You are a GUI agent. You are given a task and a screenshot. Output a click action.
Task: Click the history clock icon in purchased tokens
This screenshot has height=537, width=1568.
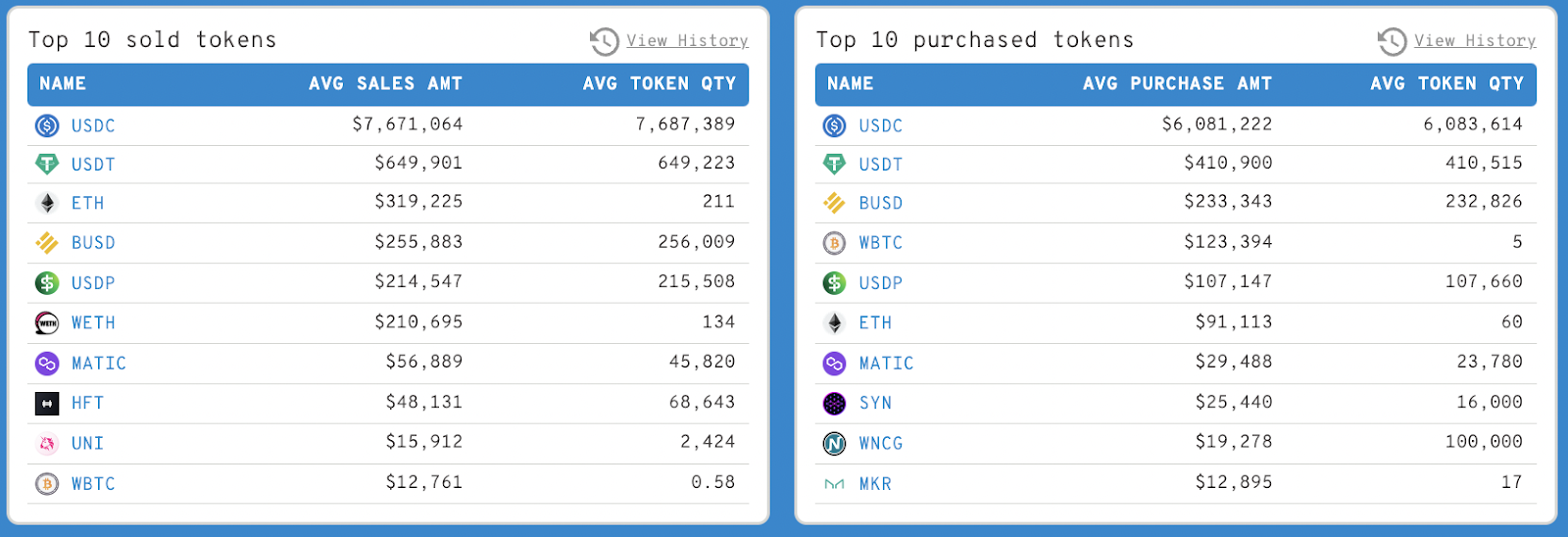[x=1392, y=41]
